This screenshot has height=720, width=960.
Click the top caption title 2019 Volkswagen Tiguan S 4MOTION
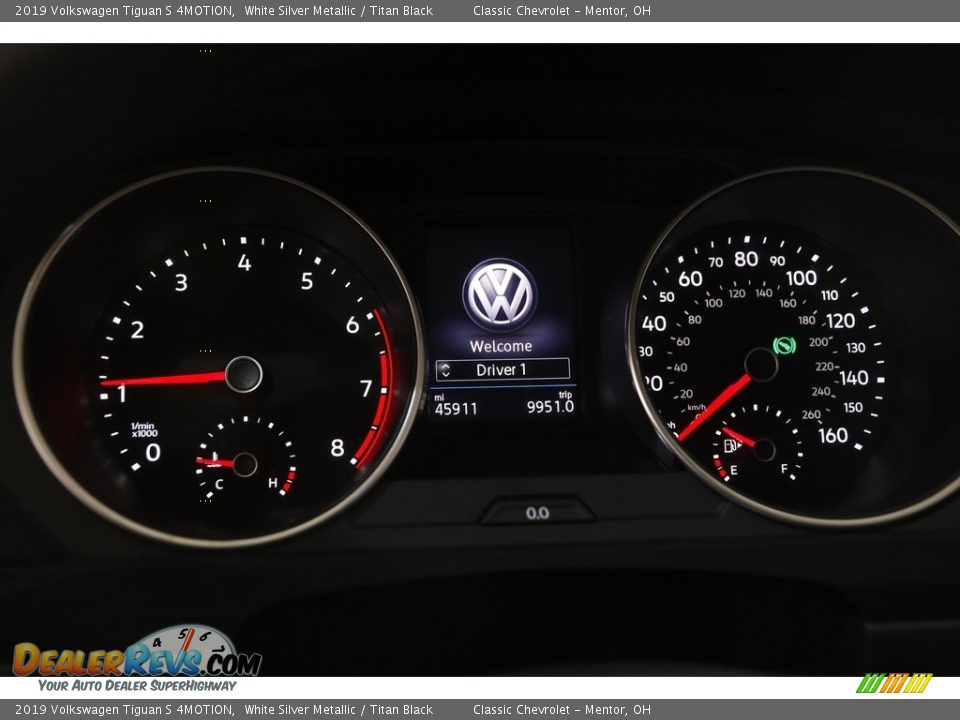pyautogui.click(x=124, y=10)
